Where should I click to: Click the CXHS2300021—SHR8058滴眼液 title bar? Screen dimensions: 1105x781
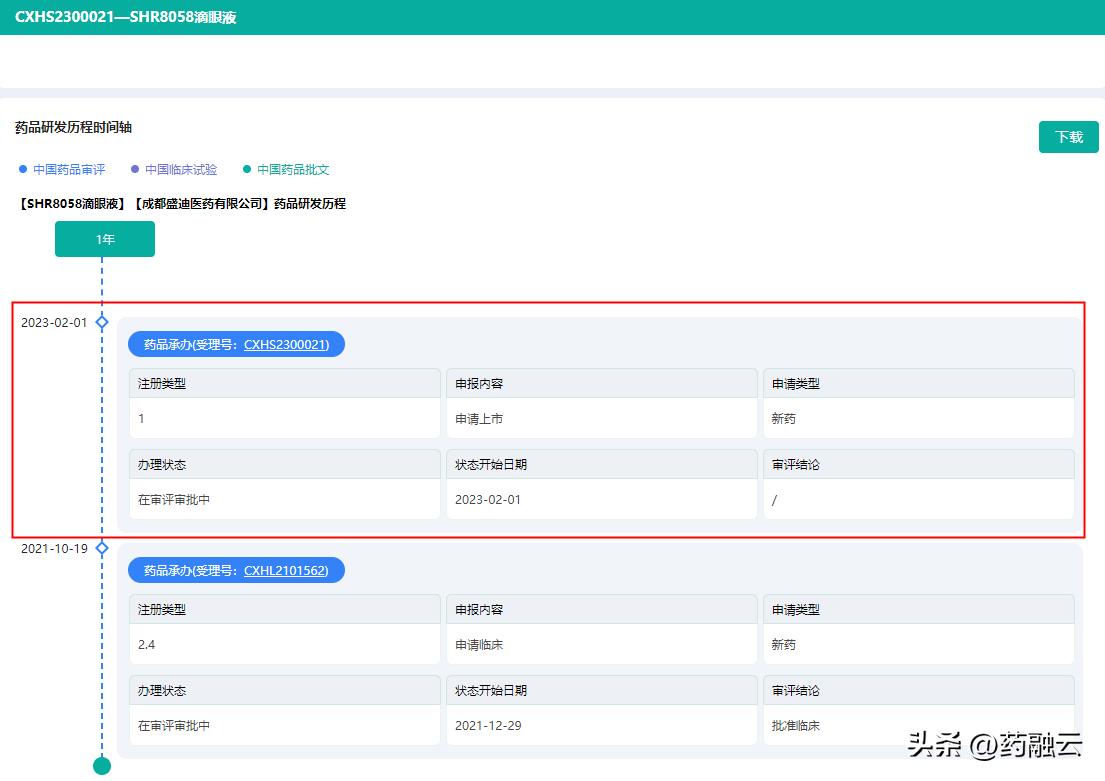pos(128,17)
